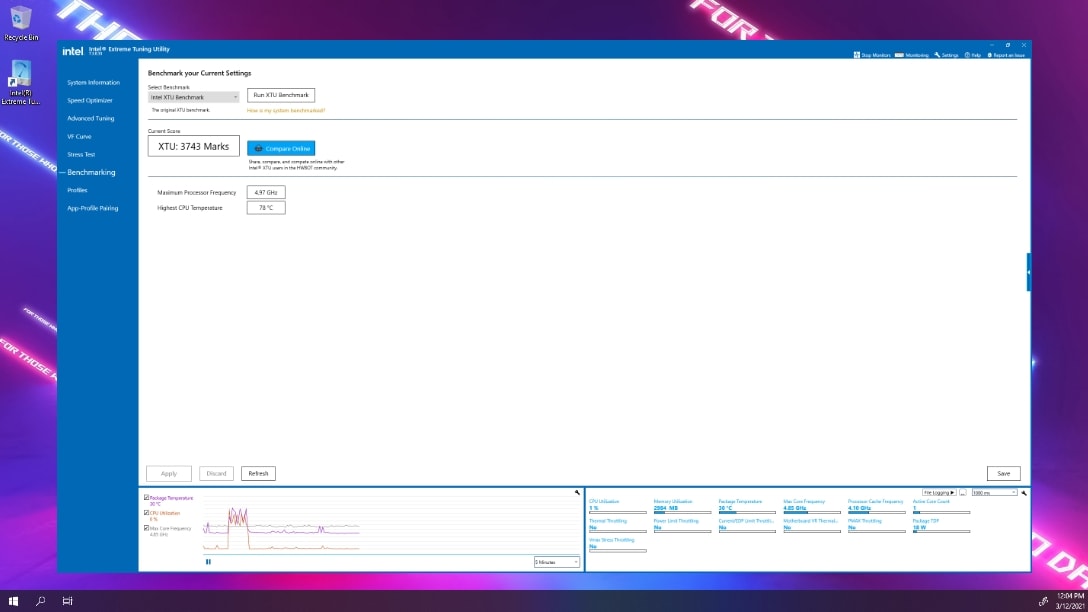This screenshot has width=1088, height=612.
Task: Click the Vmax Stress Throttling monitor tile
Action: click(618, 545)
